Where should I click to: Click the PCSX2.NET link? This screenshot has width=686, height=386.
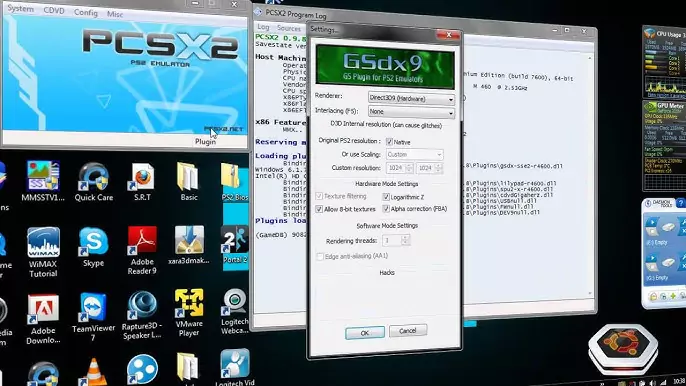(223, 129)
